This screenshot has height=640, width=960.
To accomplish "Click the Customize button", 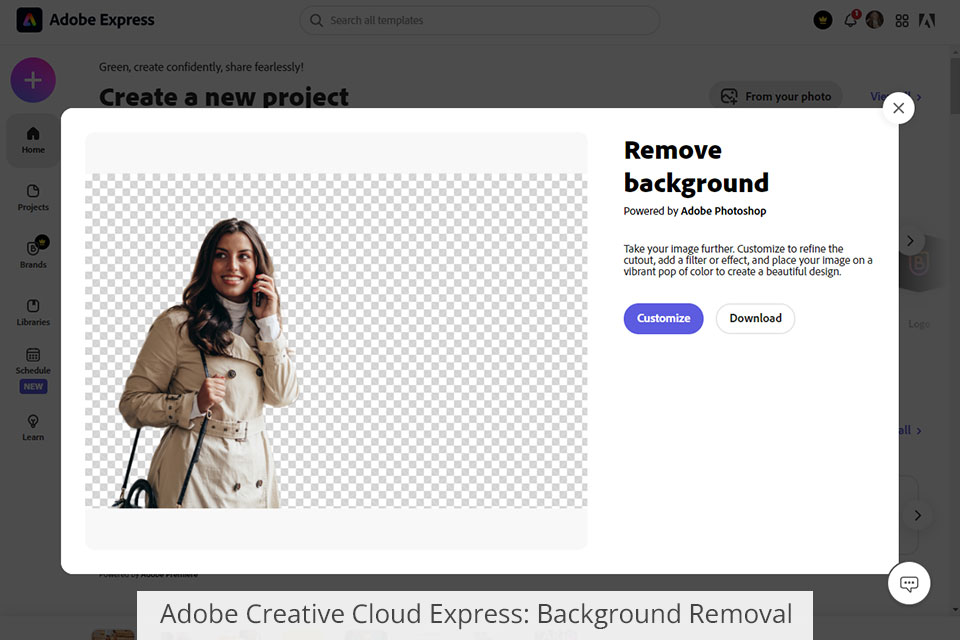I will pyautogui.click(x=664, y=318).
